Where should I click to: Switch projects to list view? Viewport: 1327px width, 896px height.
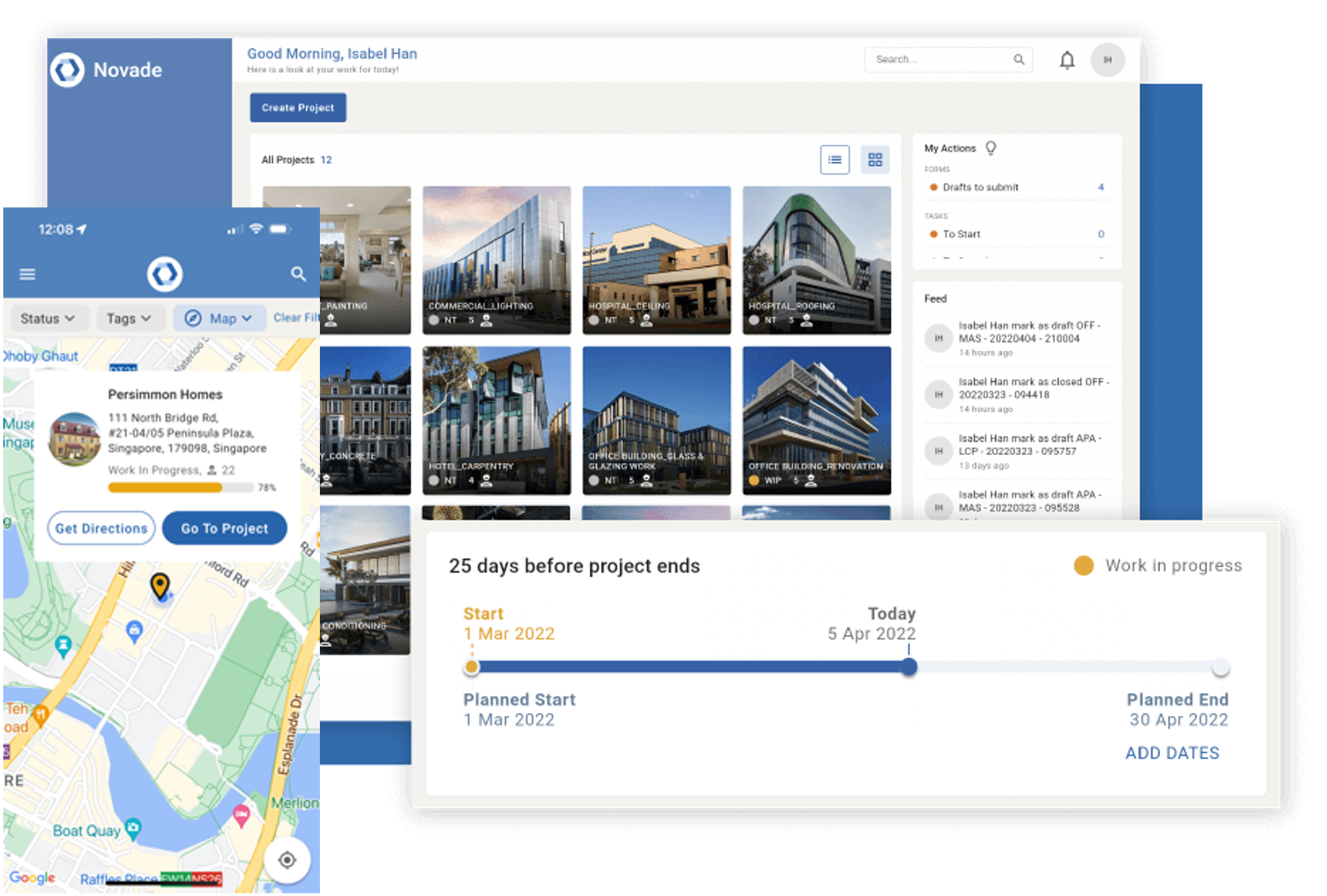pos(834,160)
